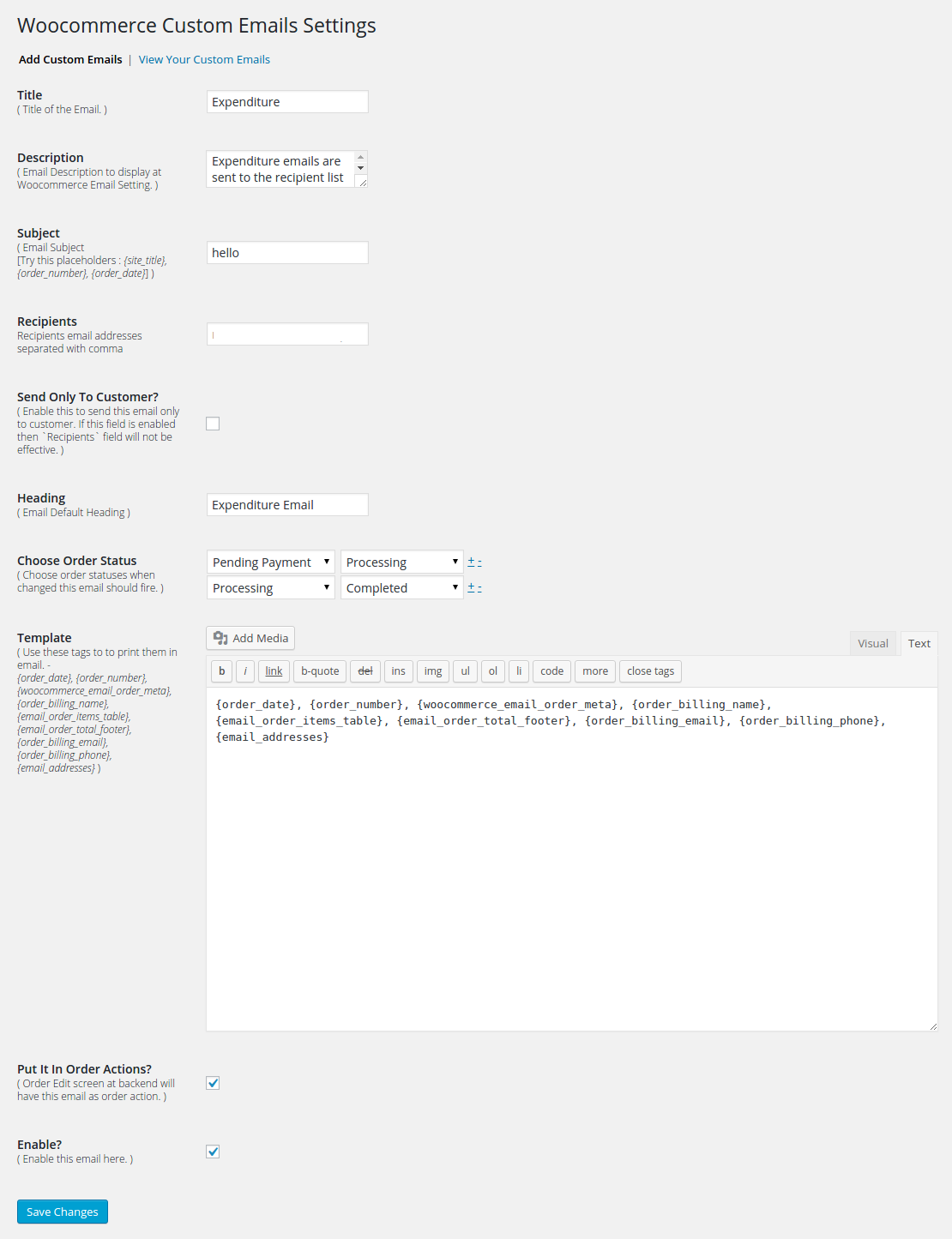The image size is (952, 1239).
Task: Open Add Media dialog
Action: pos(250,638)
